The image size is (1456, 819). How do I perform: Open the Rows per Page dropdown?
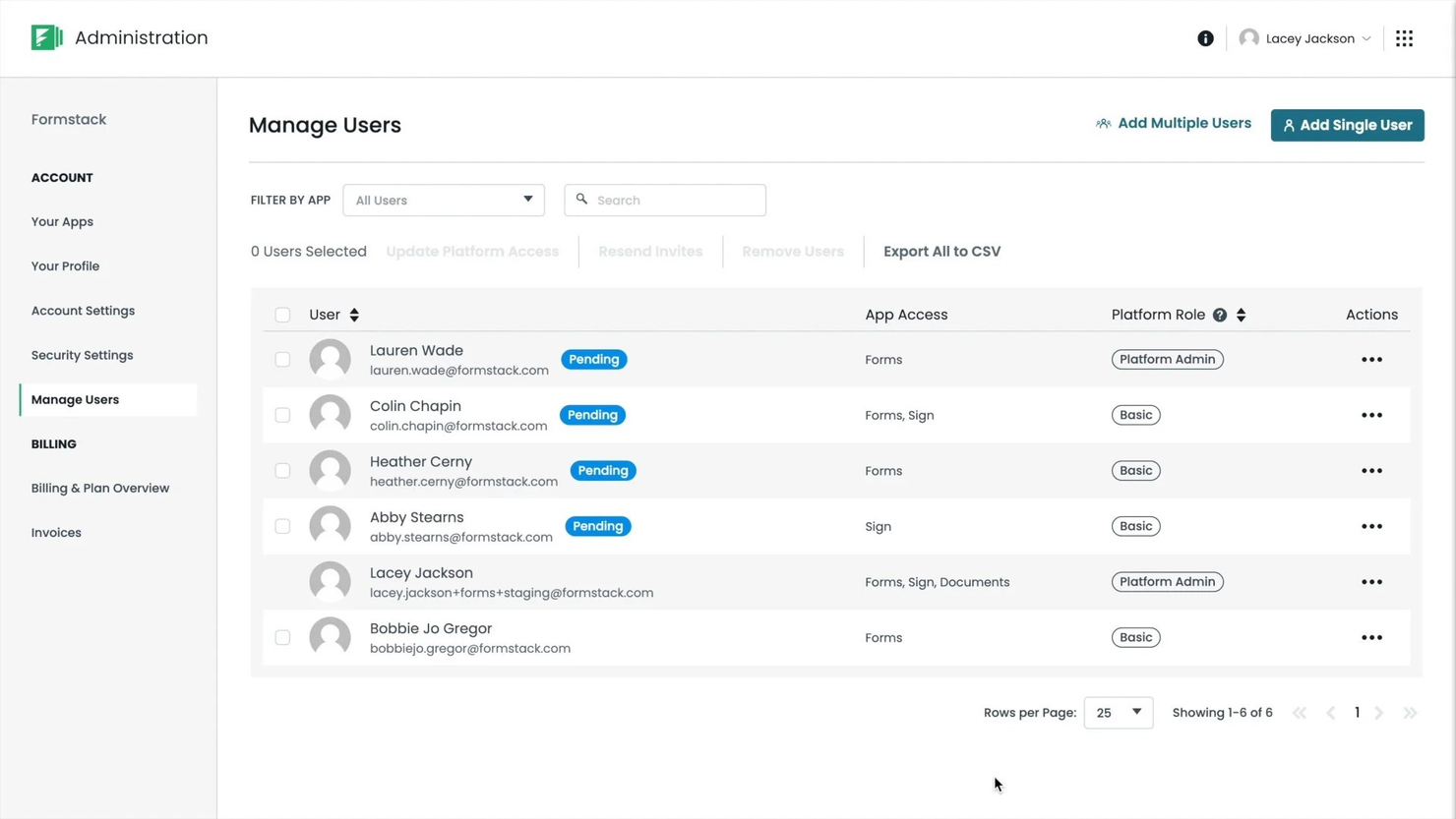(x=1118, y=712)
